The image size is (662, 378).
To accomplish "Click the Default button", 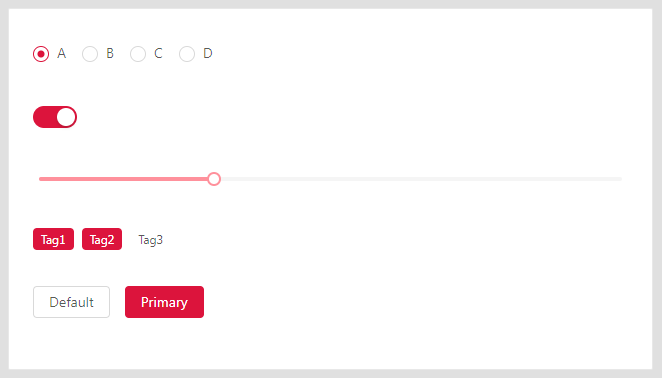I will click(x=71, y=302).
